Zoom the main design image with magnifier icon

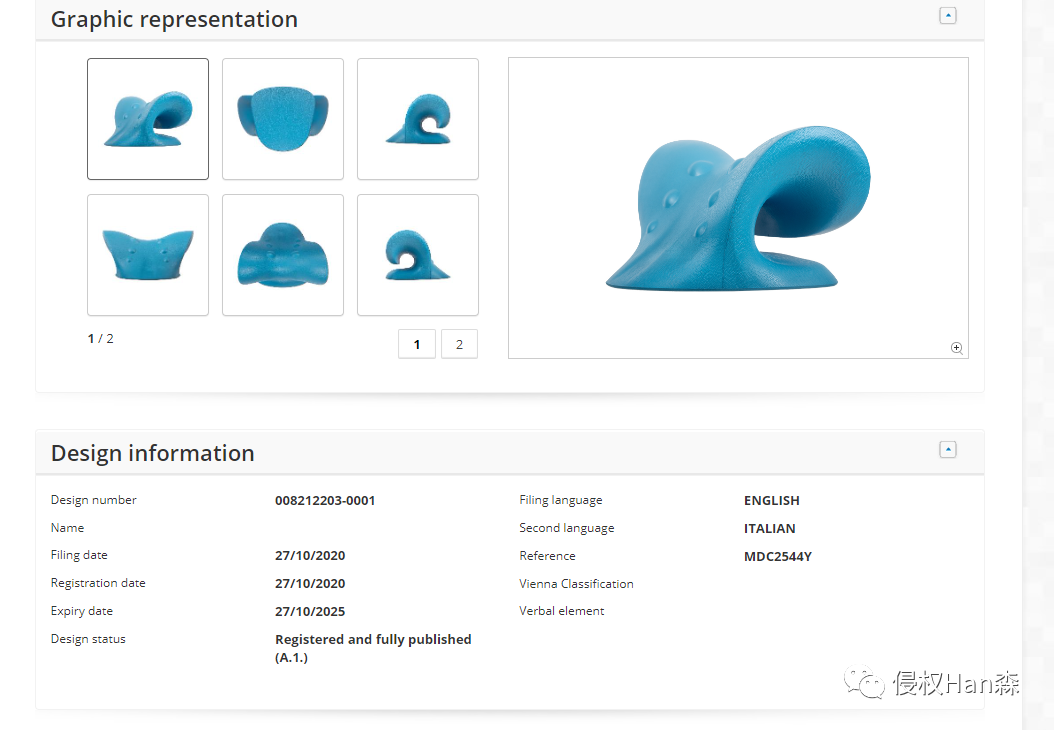click(957, 348)
